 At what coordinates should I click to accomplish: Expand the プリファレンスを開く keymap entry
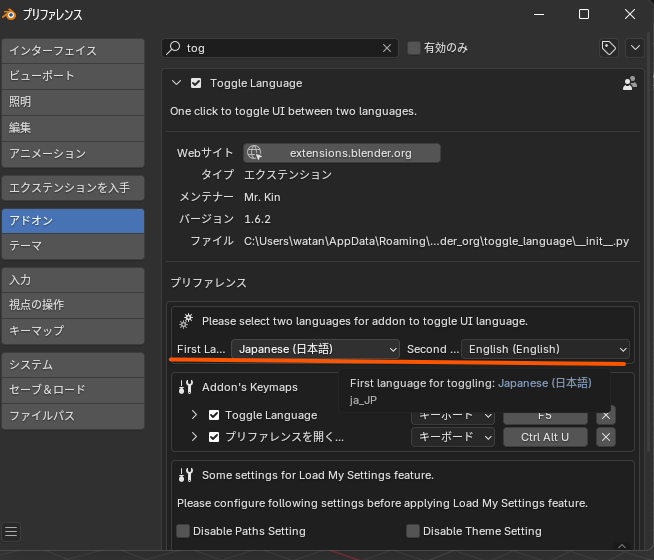point(194,437)
